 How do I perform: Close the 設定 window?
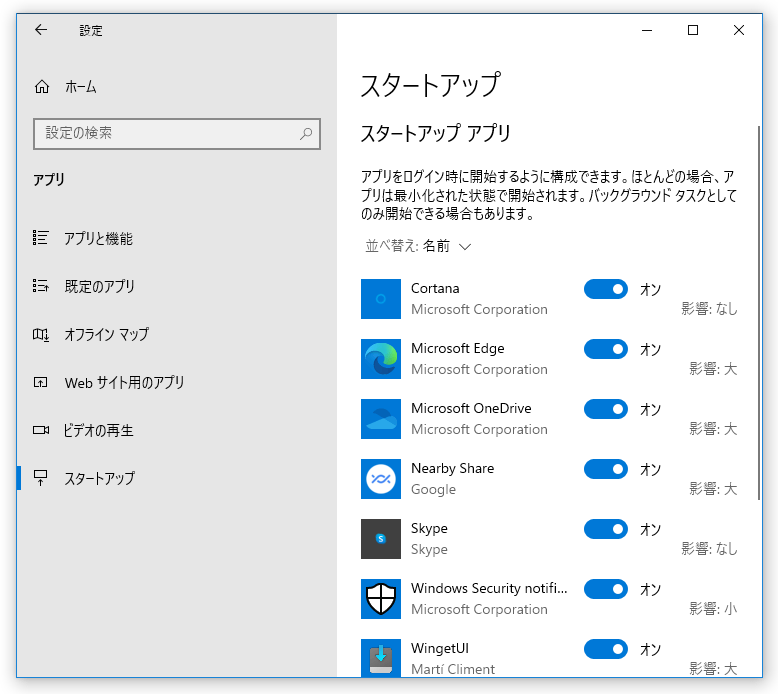(739, 30)
